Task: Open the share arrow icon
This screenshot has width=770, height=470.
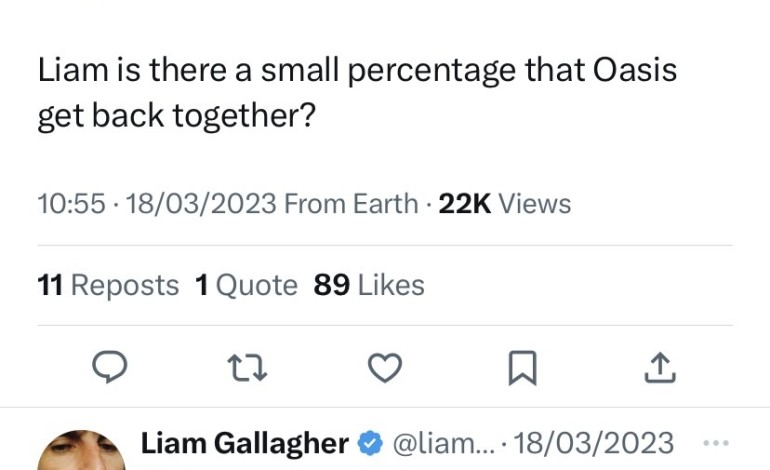Action: pyautogui.click(x=658, y=369)
